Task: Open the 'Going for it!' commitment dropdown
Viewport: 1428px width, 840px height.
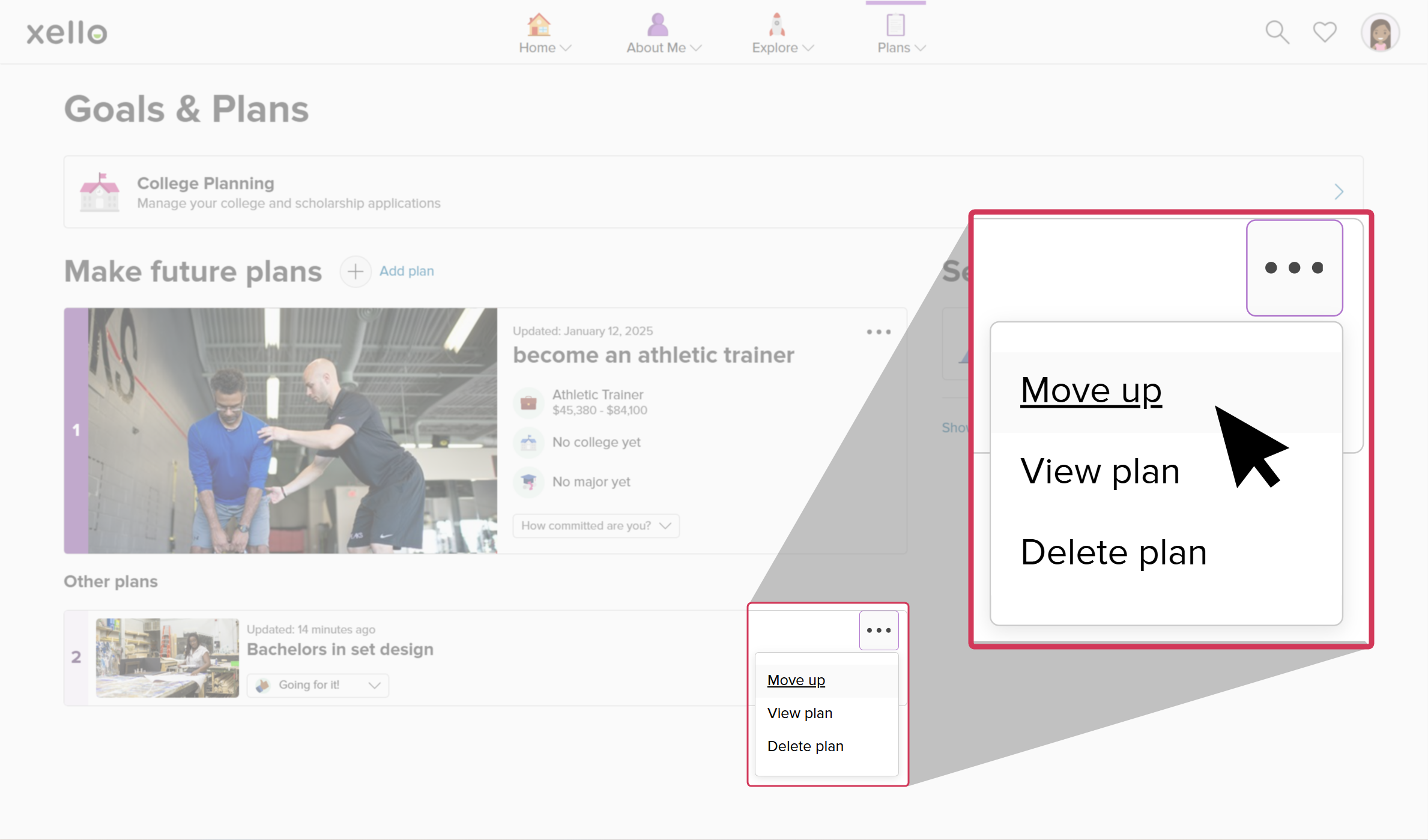Action: (x=318, y=685)
